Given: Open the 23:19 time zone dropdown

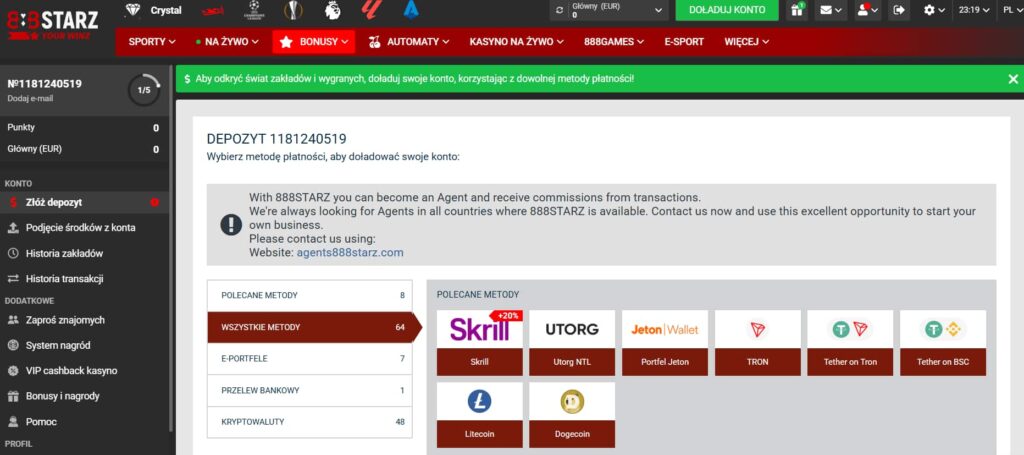Looking at the screenshot, I should [974, 10].
